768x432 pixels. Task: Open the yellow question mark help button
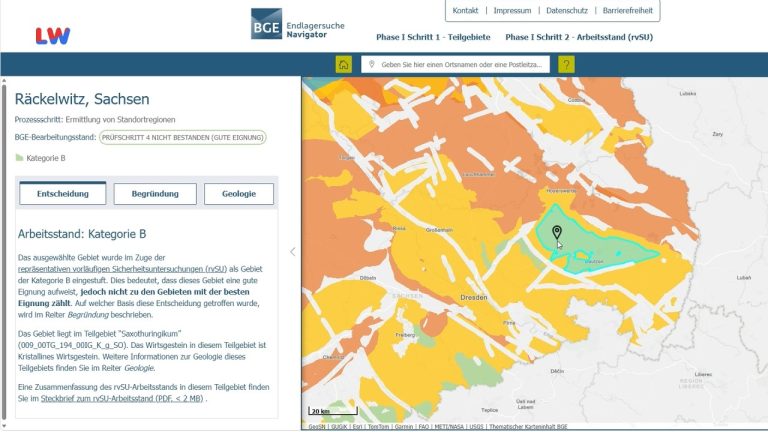(566, 64)
